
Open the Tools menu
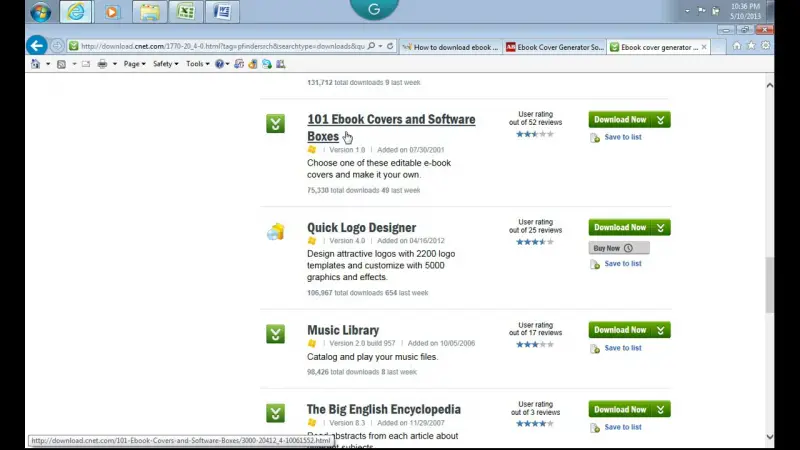[x=197, y=64]
